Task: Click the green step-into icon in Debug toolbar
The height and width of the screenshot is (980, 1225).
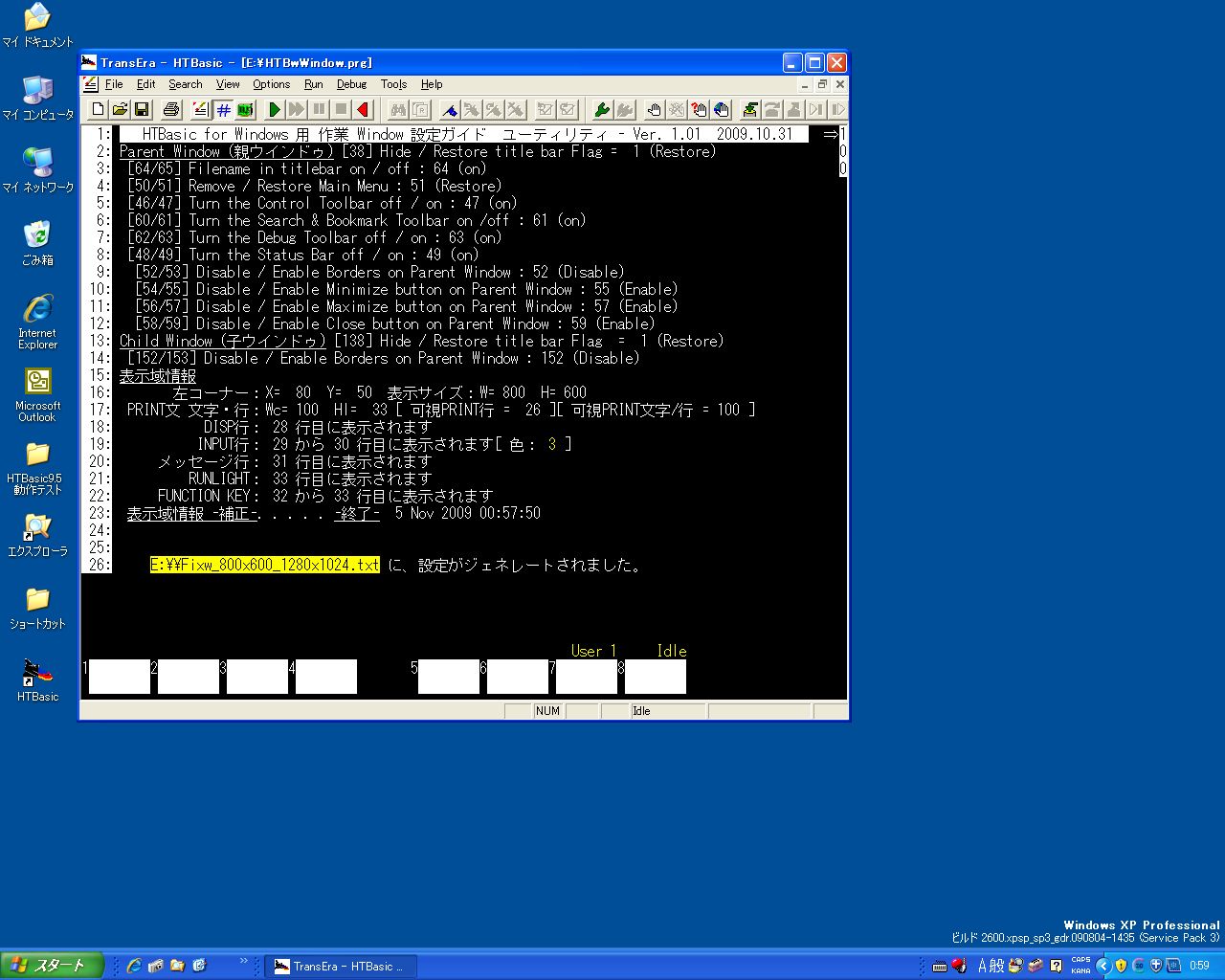Action: point(750,110)
